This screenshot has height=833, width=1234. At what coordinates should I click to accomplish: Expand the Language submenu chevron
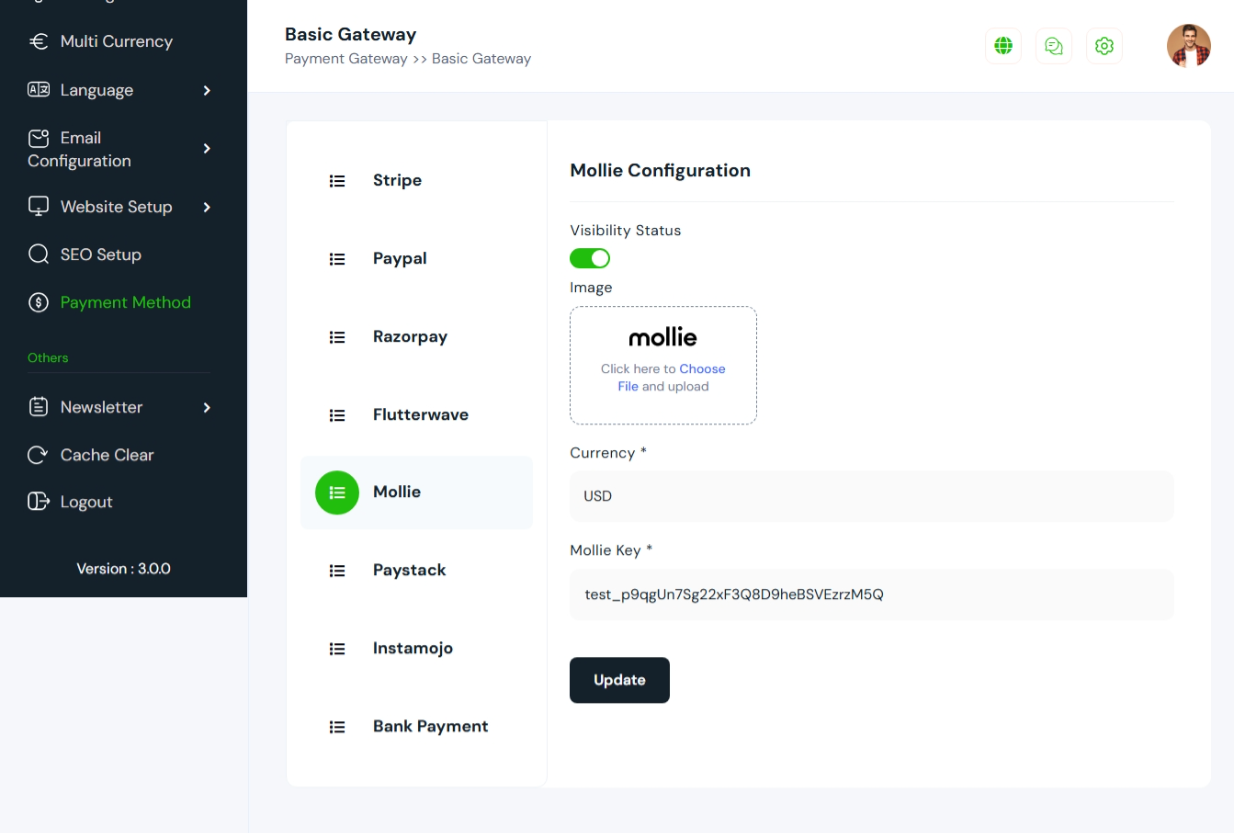tap(207, 90)
